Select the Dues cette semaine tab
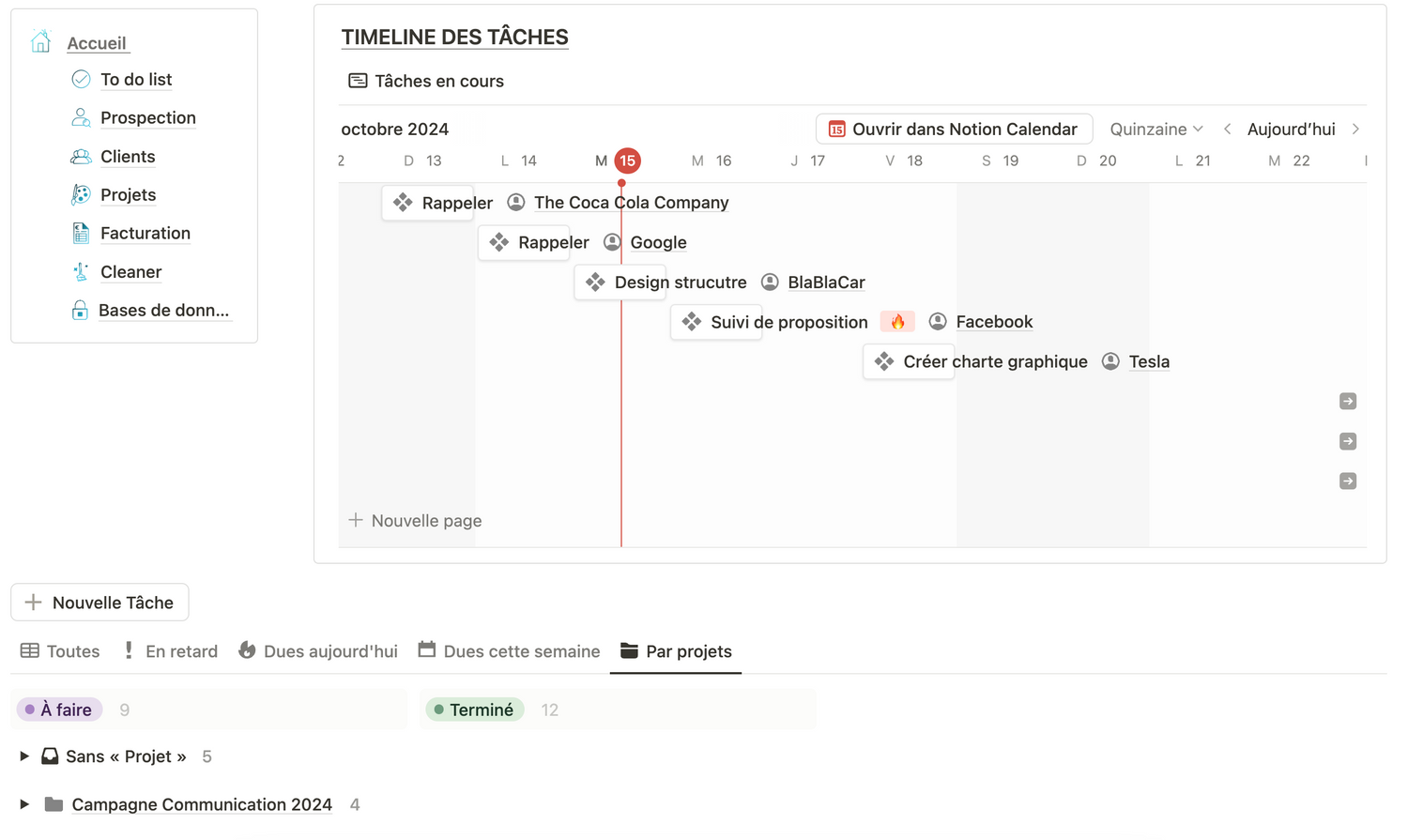The height and width of the screenshot is (840, 1408). coord(509,651)
